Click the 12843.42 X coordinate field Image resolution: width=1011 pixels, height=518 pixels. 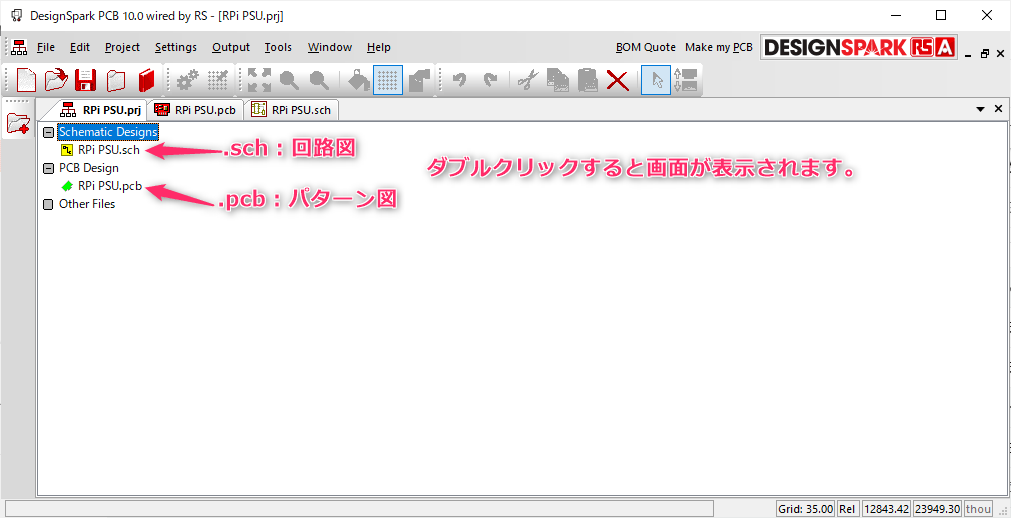[886, 508]
